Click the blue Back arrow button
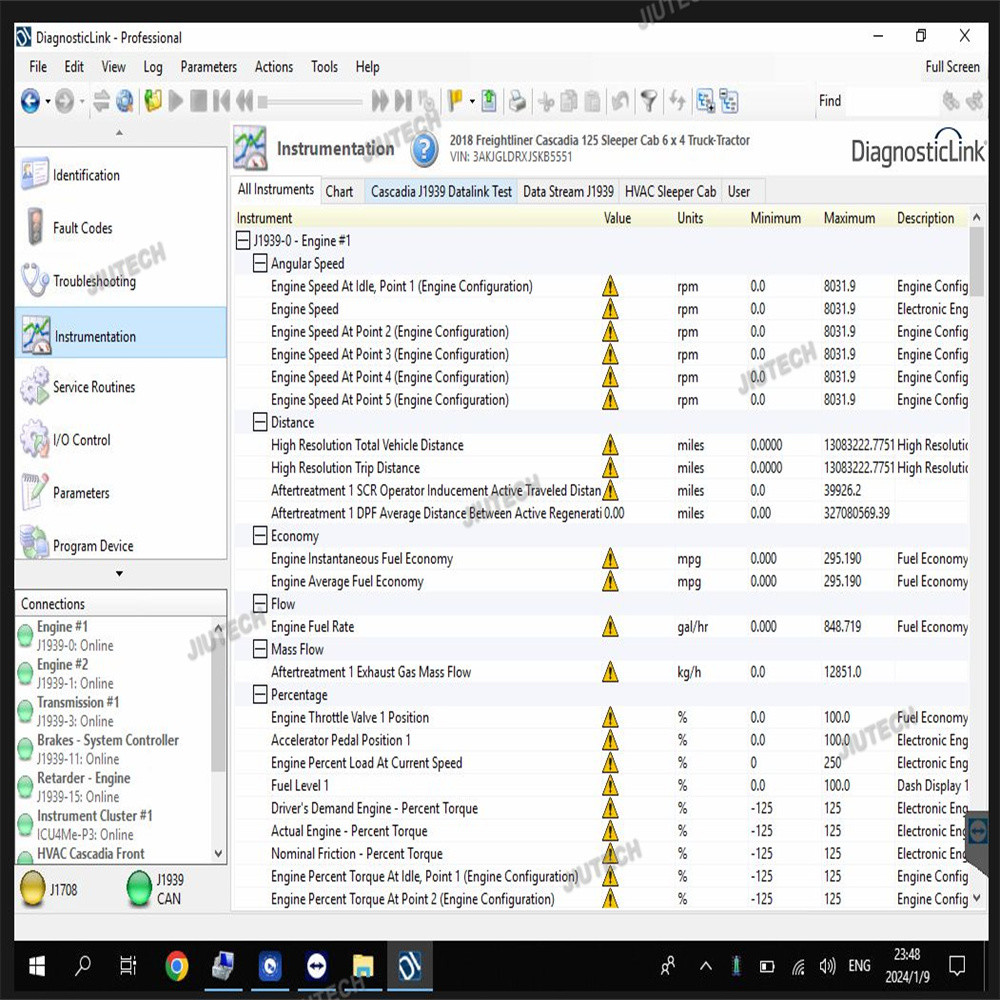Image resolution: width=1000 pixels, height=1000 pixels. point(30,101)
